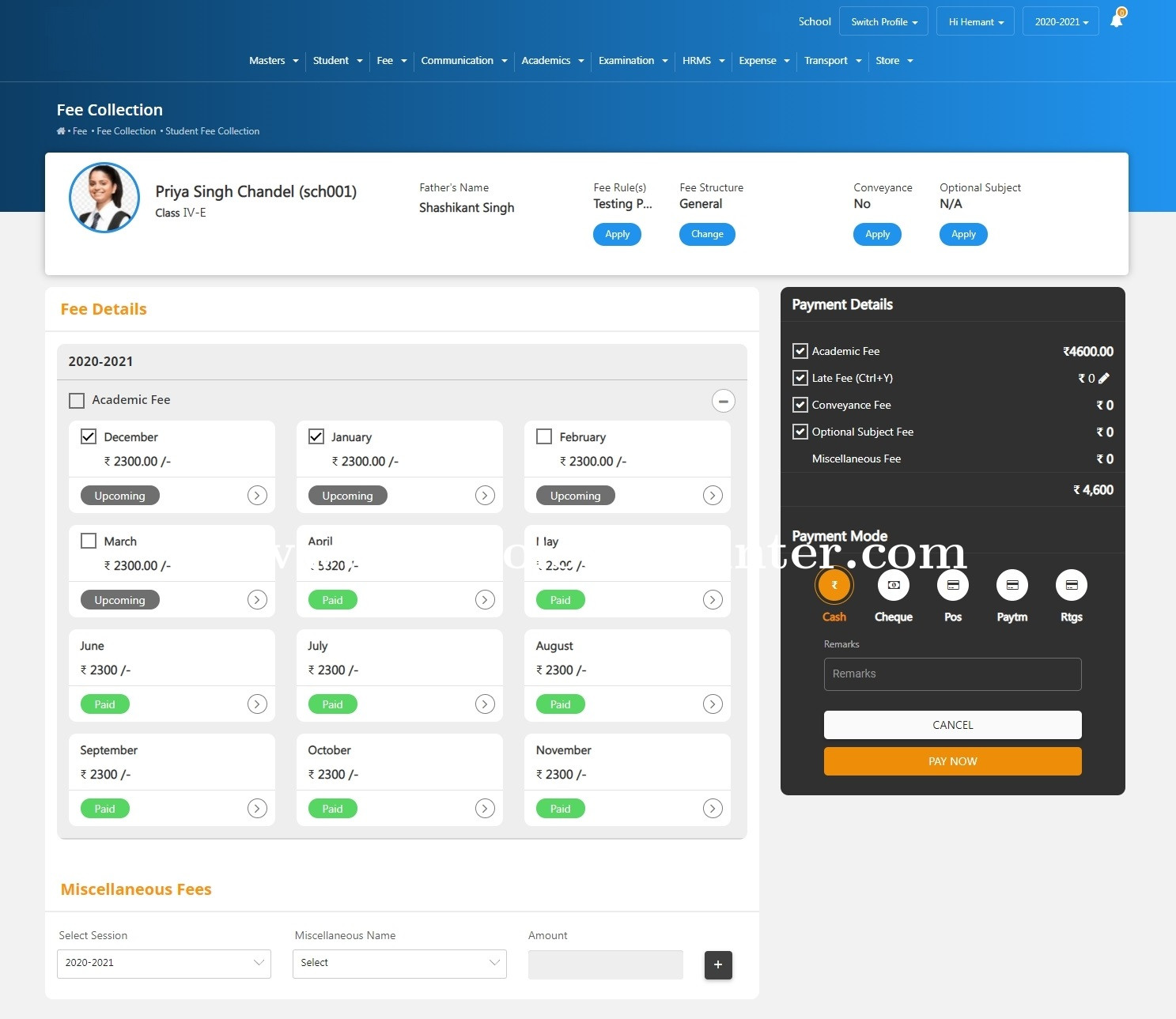Select Pos payment mode icon

953,585
